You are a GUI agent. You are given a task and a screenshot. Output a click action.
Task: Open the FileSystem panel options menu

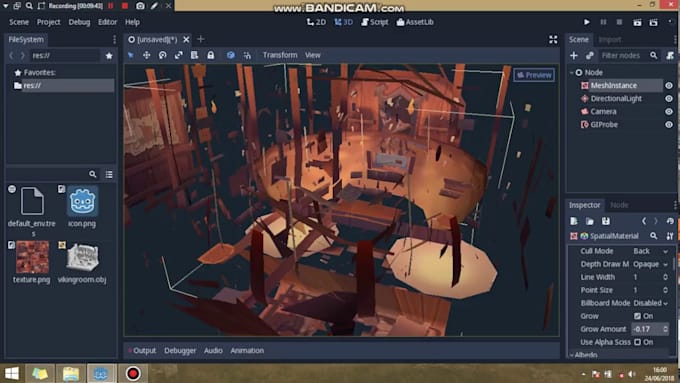click(114, 39)
